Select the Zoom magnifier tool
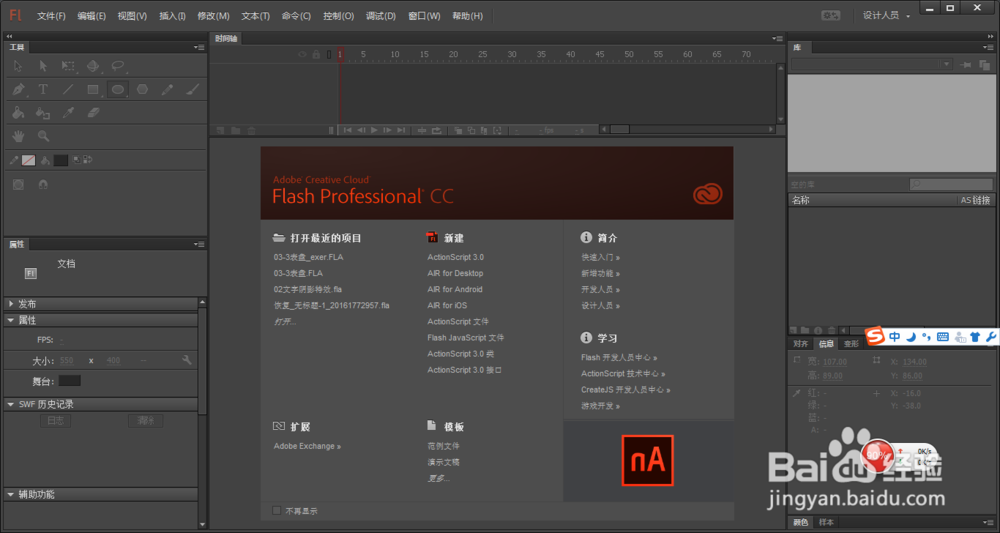1000x533 pixels. tap(43, 136)
